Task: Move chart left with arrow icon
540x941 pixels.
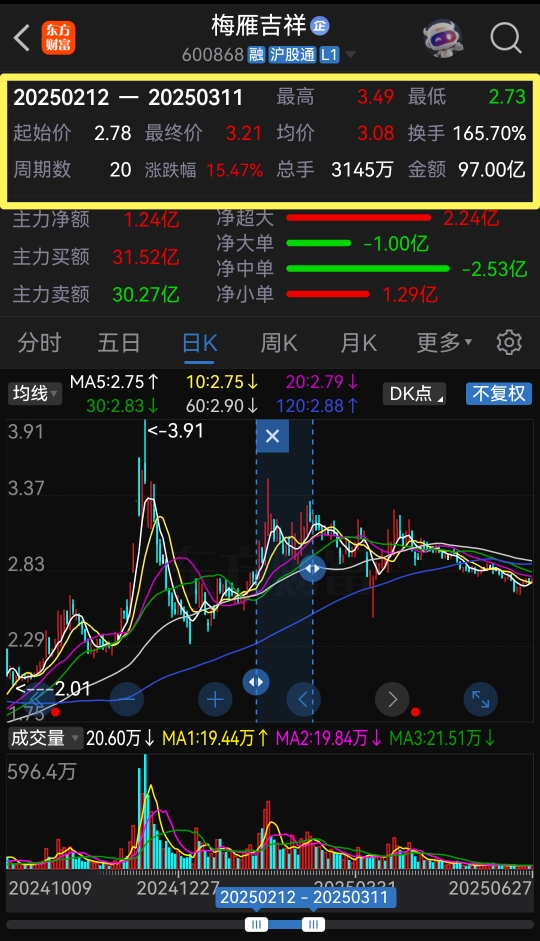Action: 304,699
